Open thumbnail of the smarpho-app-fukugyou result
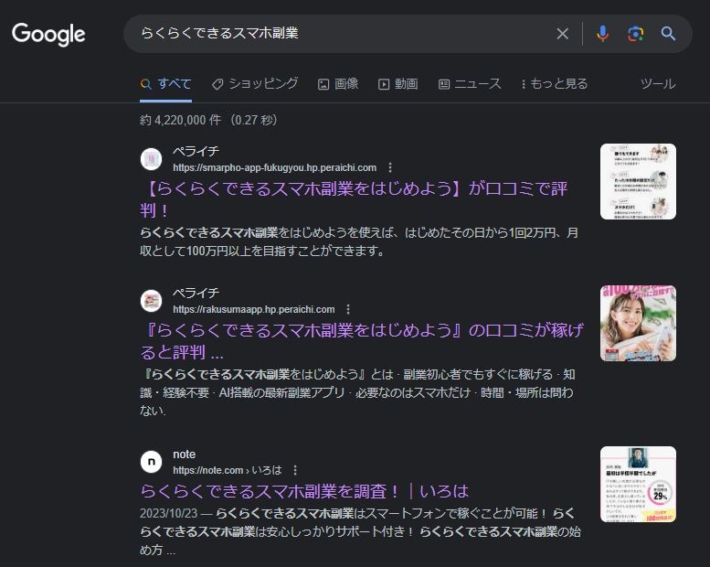The image size is (710, 567). point(638,182)
